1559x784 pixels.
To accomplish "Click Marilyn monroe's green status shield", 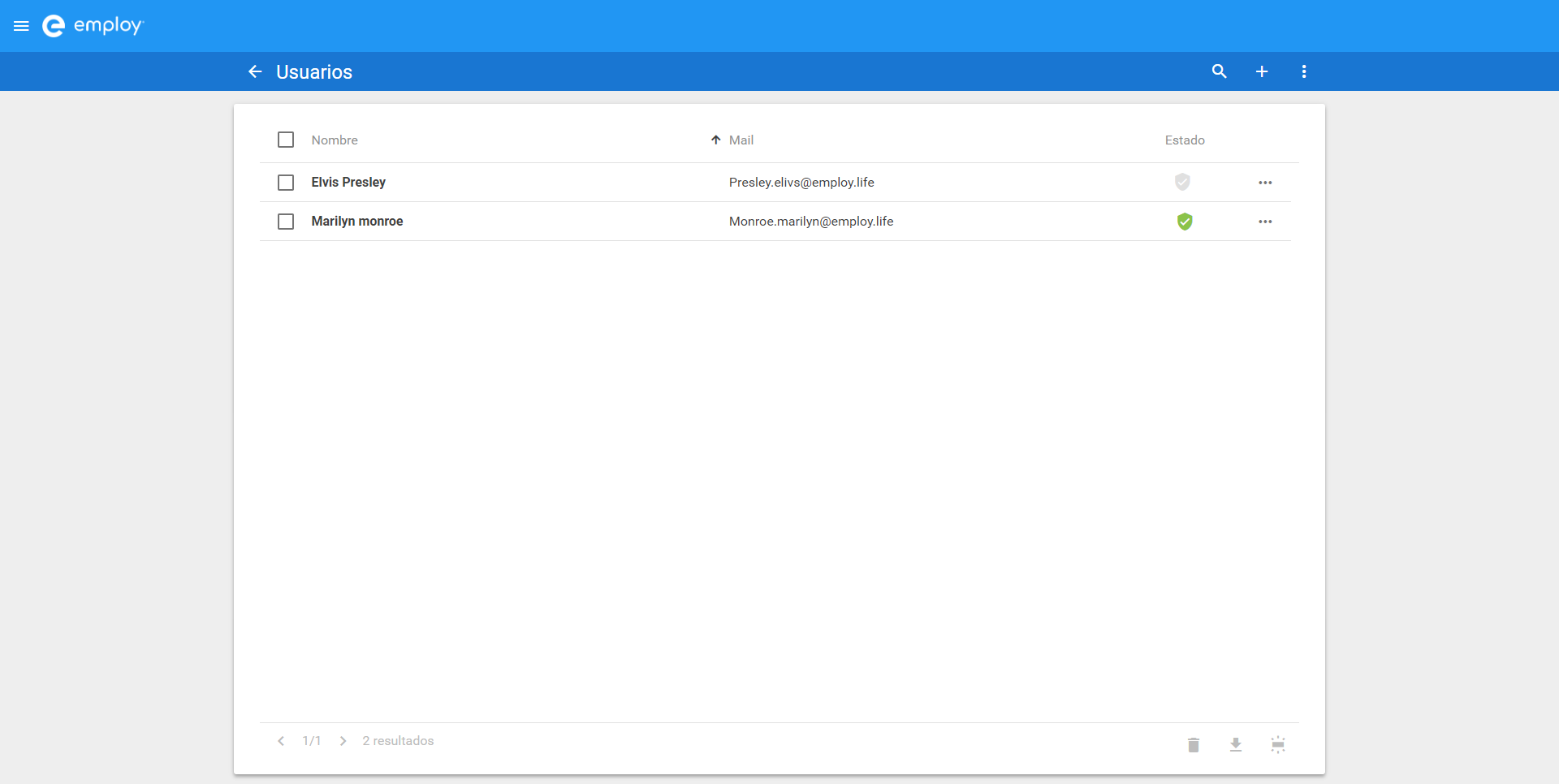I will [x=1185, y=221].
